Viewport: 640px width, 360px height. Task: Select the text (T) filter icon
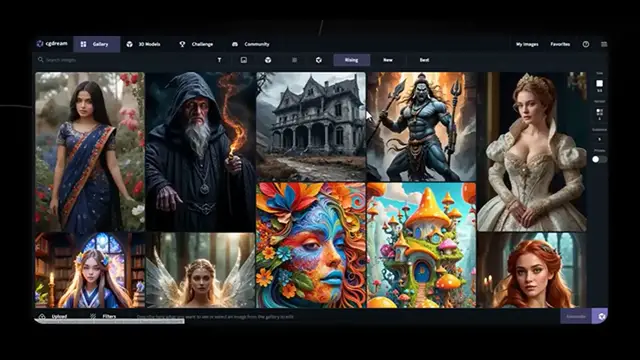(x=219, y=60)
